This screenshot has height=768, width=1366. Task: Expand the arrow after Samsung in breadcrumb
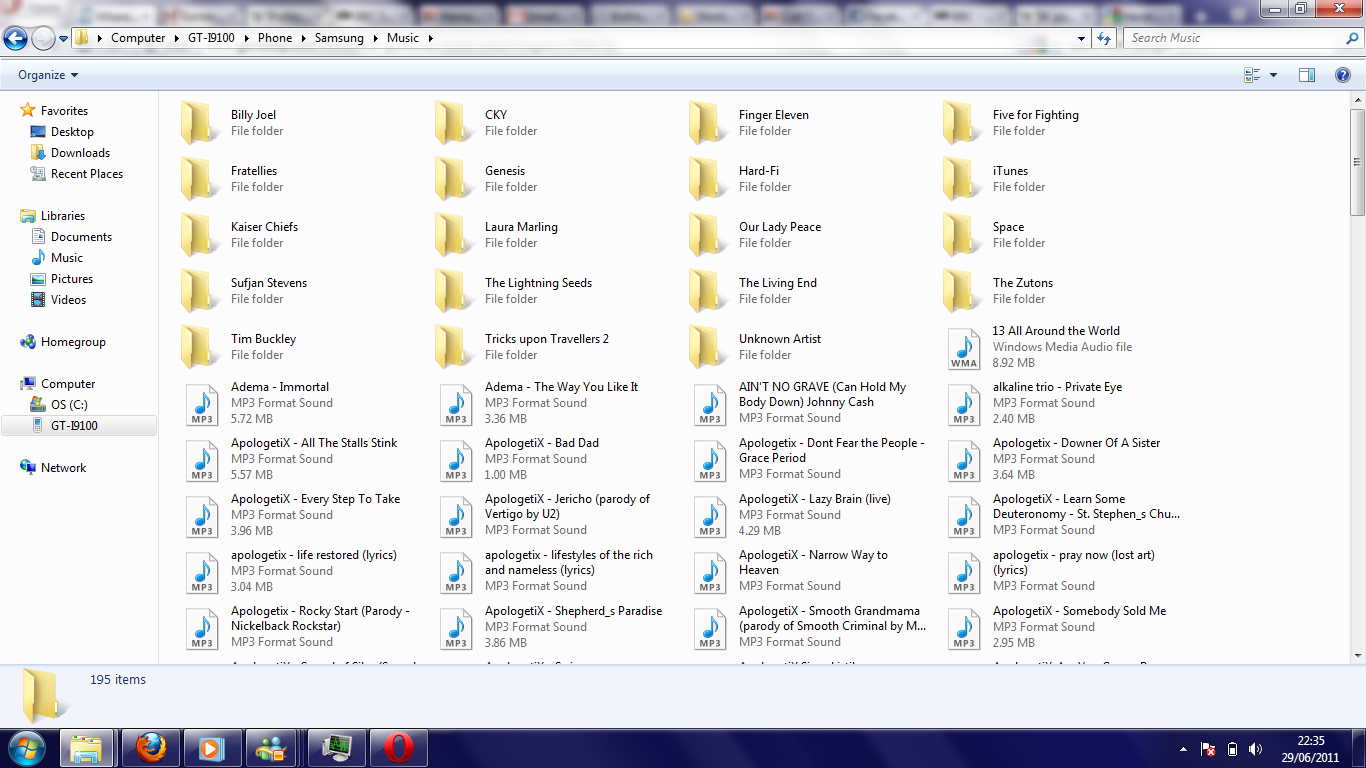point(375,38)
